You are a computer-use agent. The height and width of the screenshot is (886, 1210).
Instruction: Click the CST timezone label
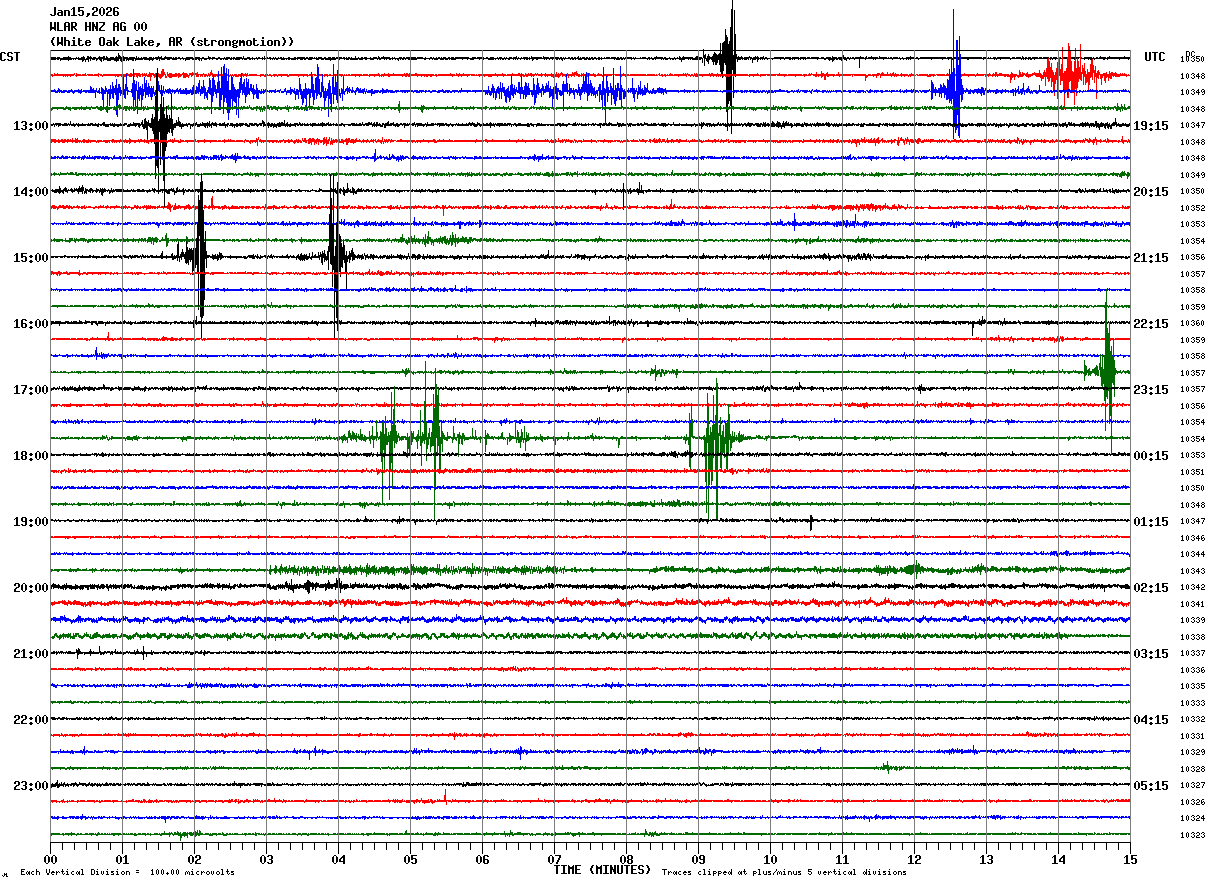point(10,57)
